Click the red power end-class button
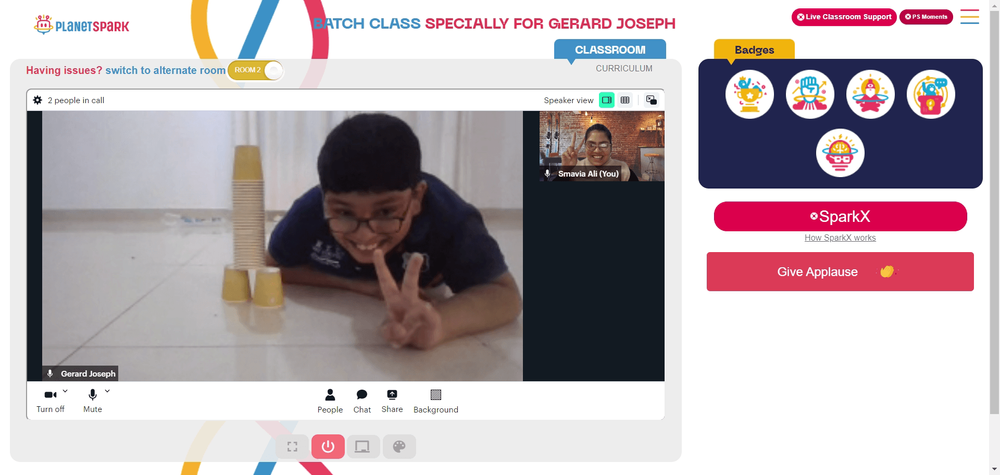The width and height of the screenshot is (1000, 475). (328, 447)
